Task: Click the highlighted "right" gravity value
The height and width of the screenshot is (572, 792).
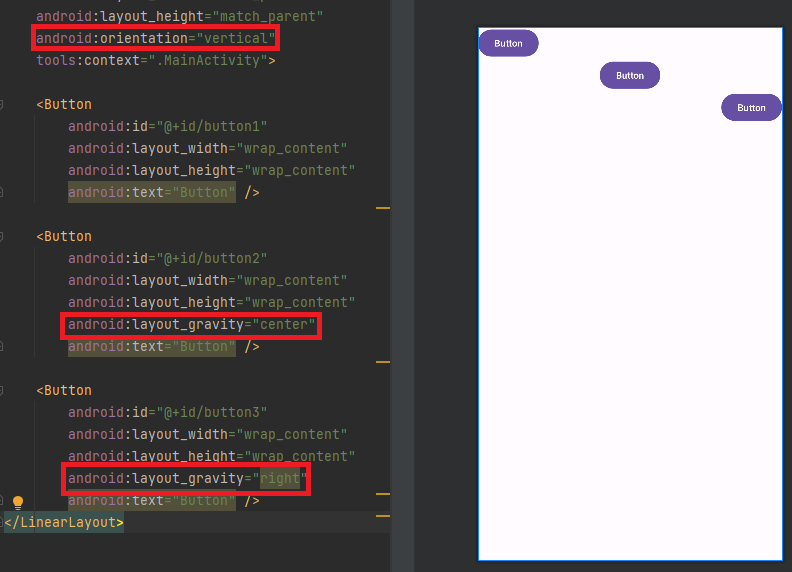Action: (280, 479)
